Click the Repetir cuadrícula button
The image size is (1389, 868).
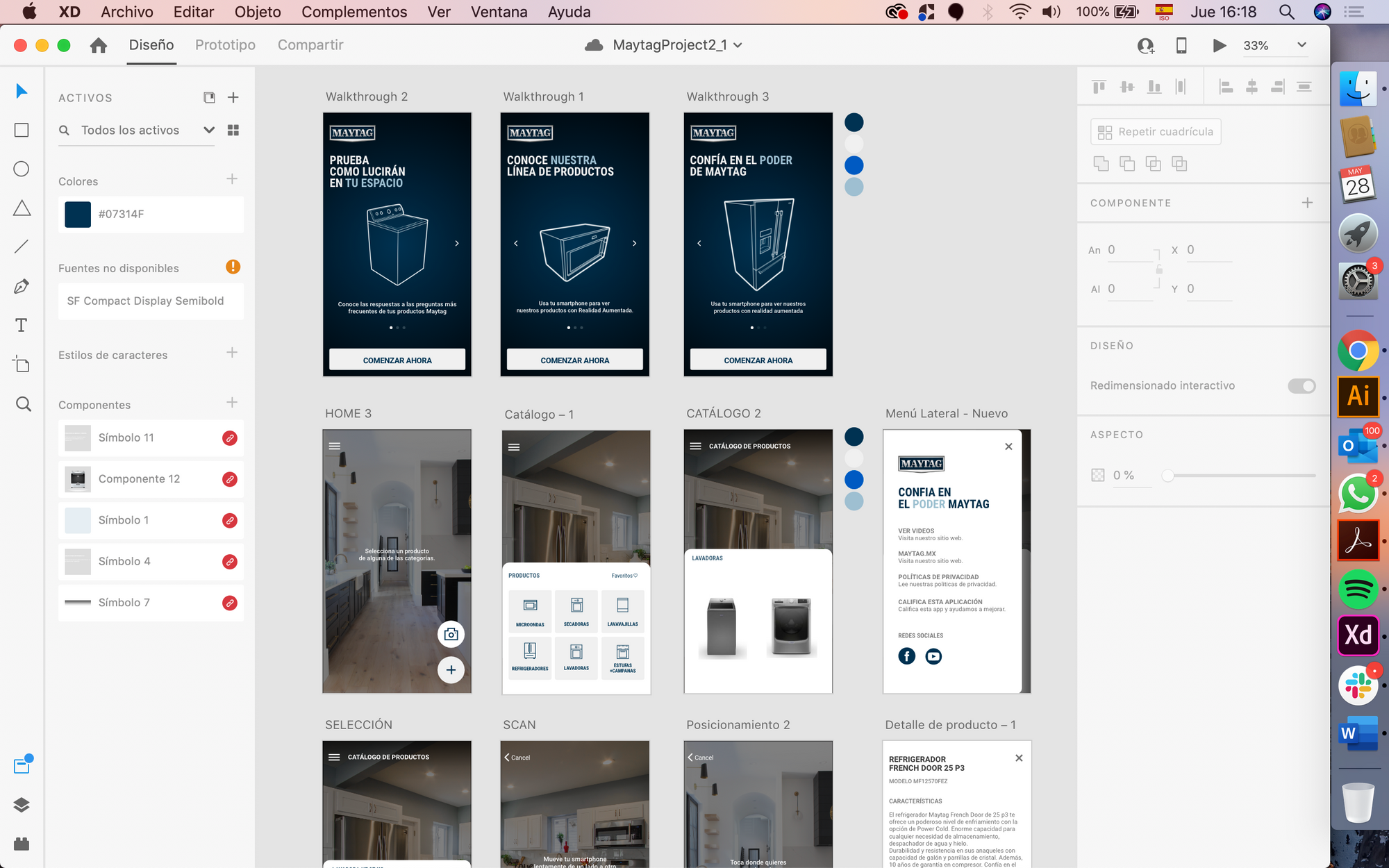pos(1156,132)
